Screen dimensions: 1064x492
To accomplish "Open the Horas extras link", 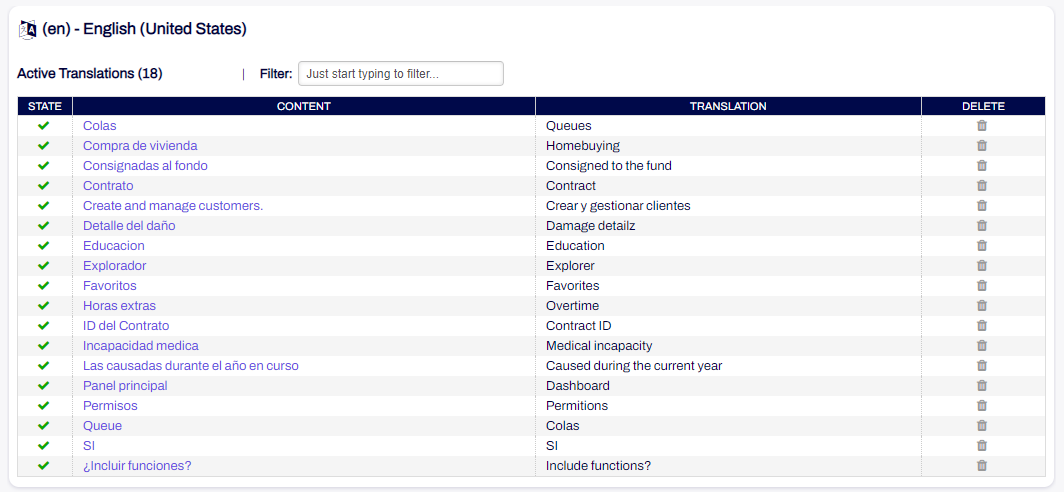I will point(119,305).
